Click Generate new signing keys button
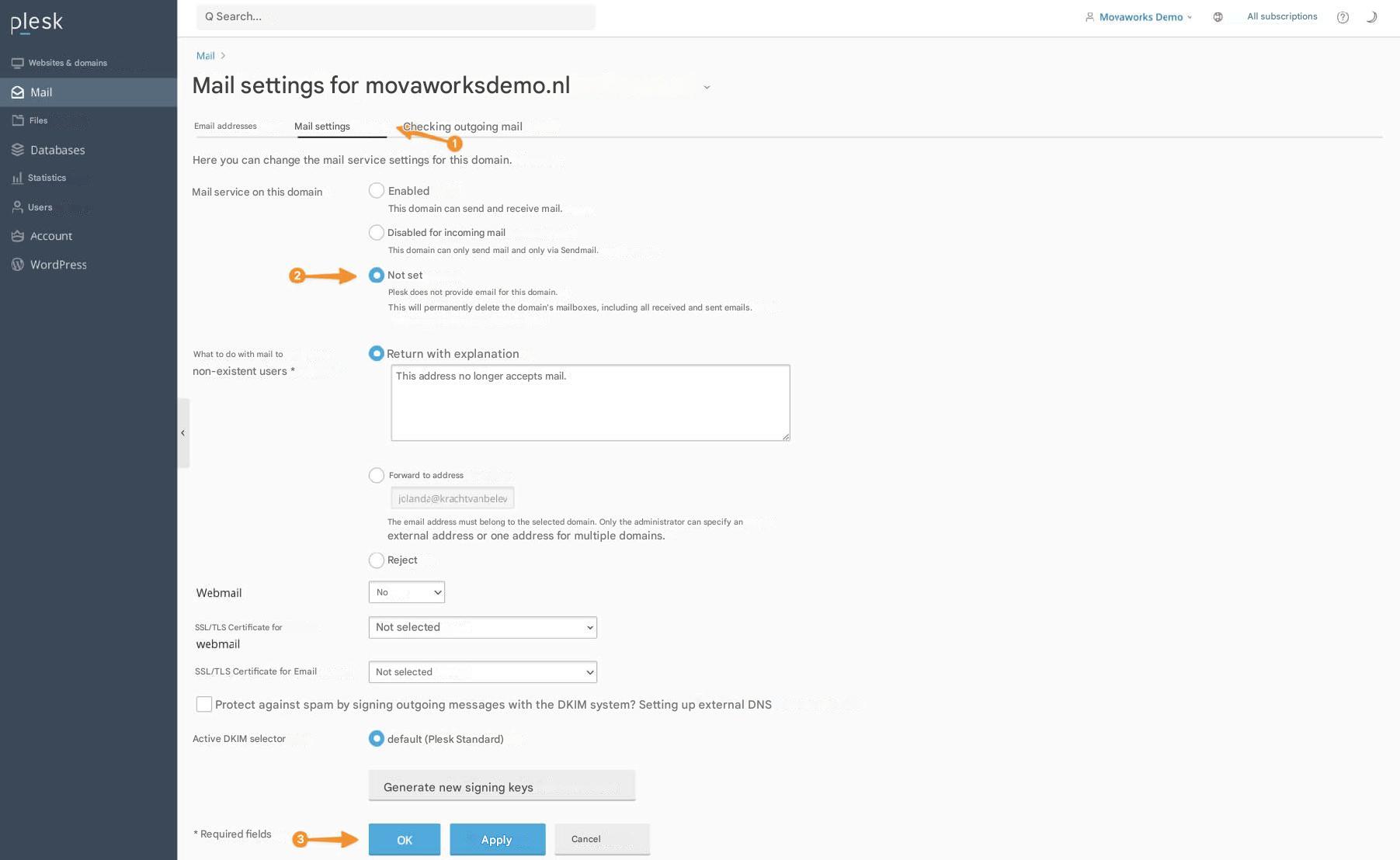The width and height of the screenshot is (1400, 860). pos(502,785)
